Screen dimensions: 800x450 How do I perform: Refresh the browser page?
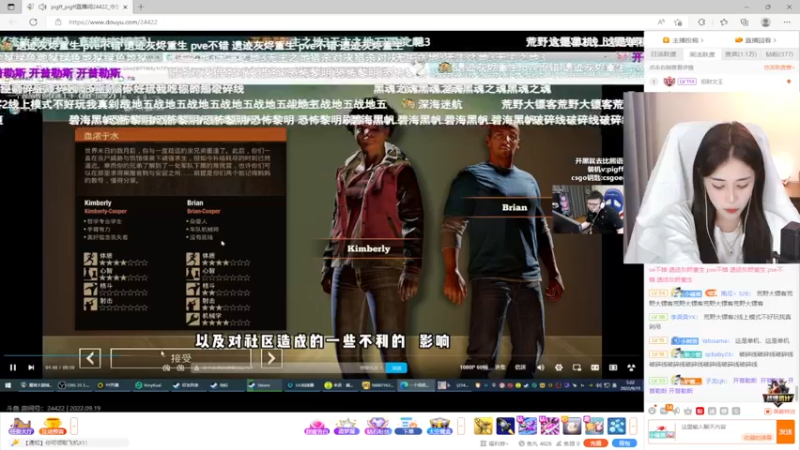(x=33, y=22)
